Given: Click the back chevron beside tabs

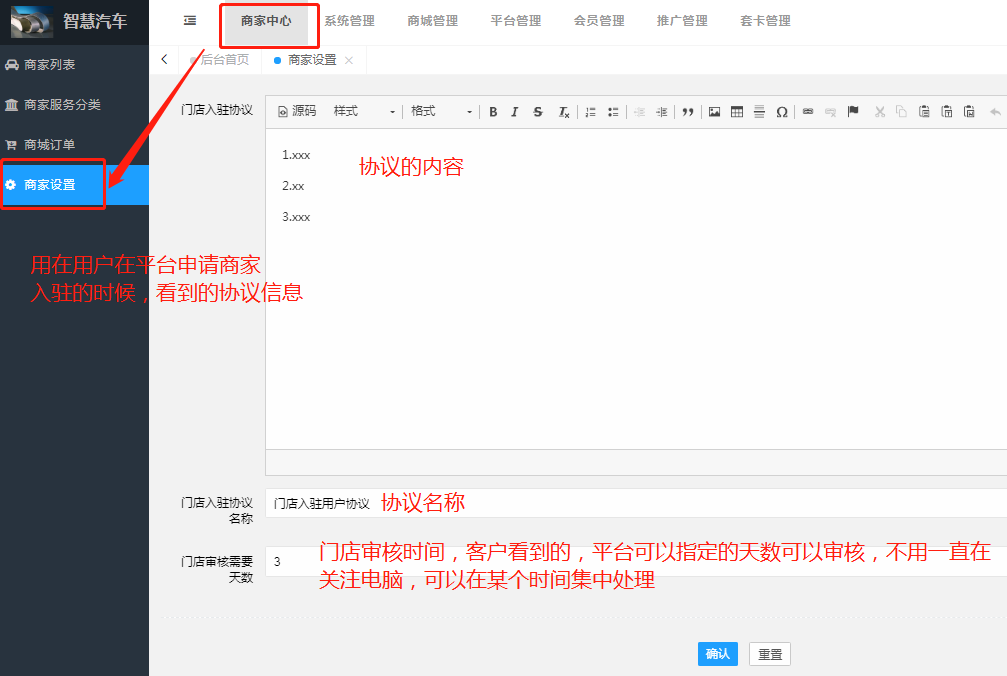Looking at the screenshot, I should tap(164, 59).
